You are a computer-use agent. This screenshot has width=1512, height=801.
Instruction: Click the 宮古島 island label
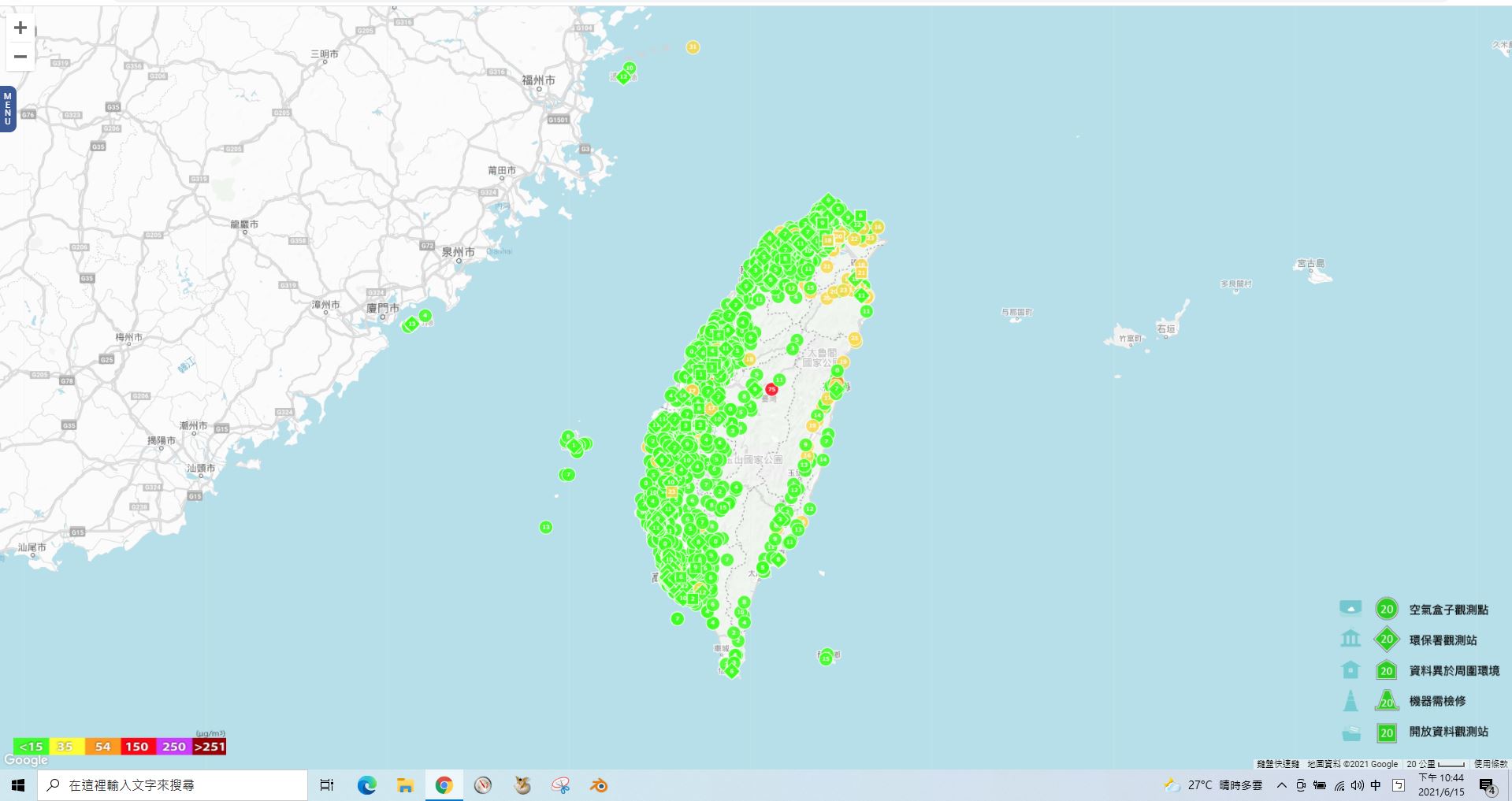point(1311,264)
